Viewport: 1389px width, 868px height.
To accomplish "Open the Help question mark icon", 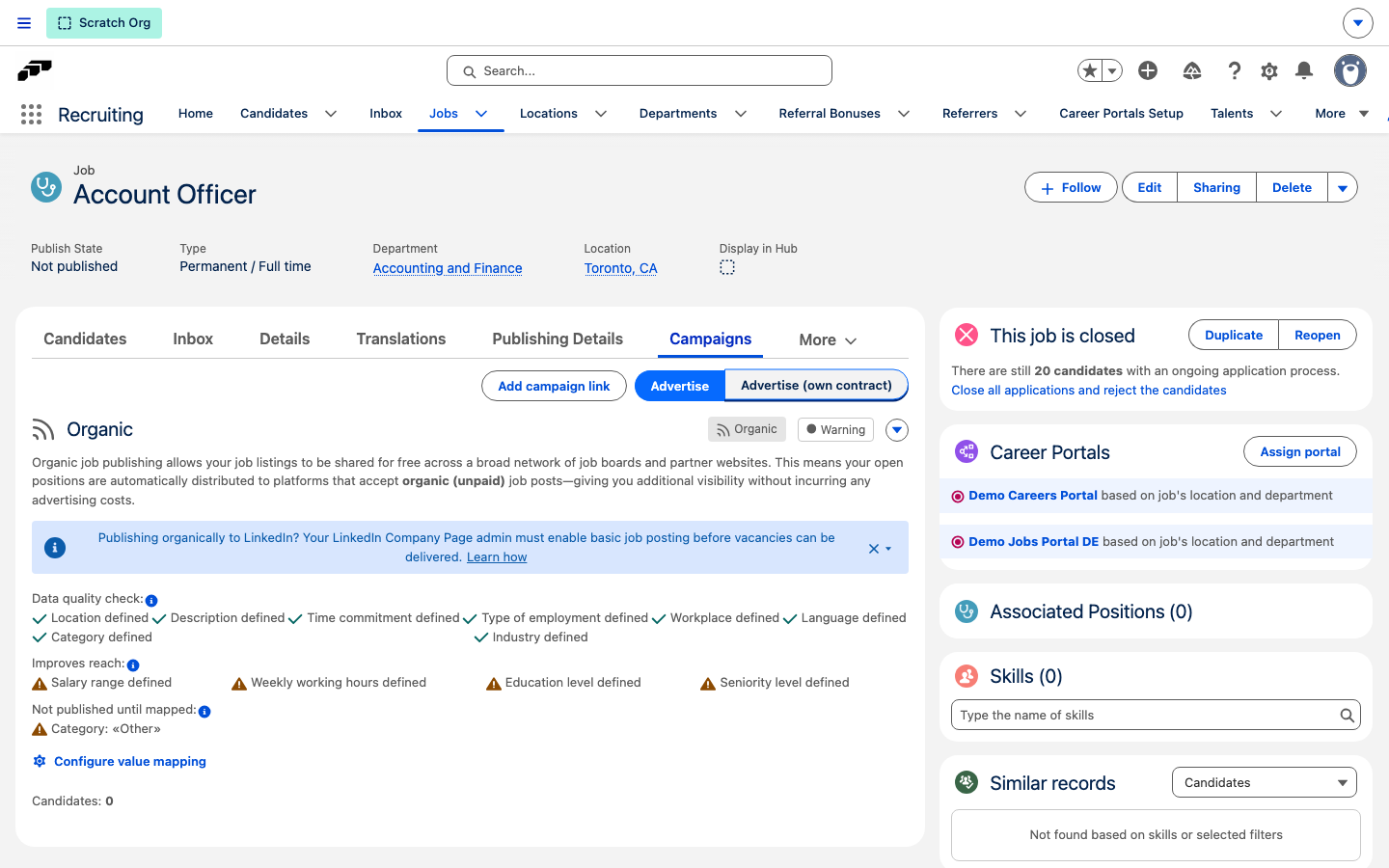I will [1234, 70].
